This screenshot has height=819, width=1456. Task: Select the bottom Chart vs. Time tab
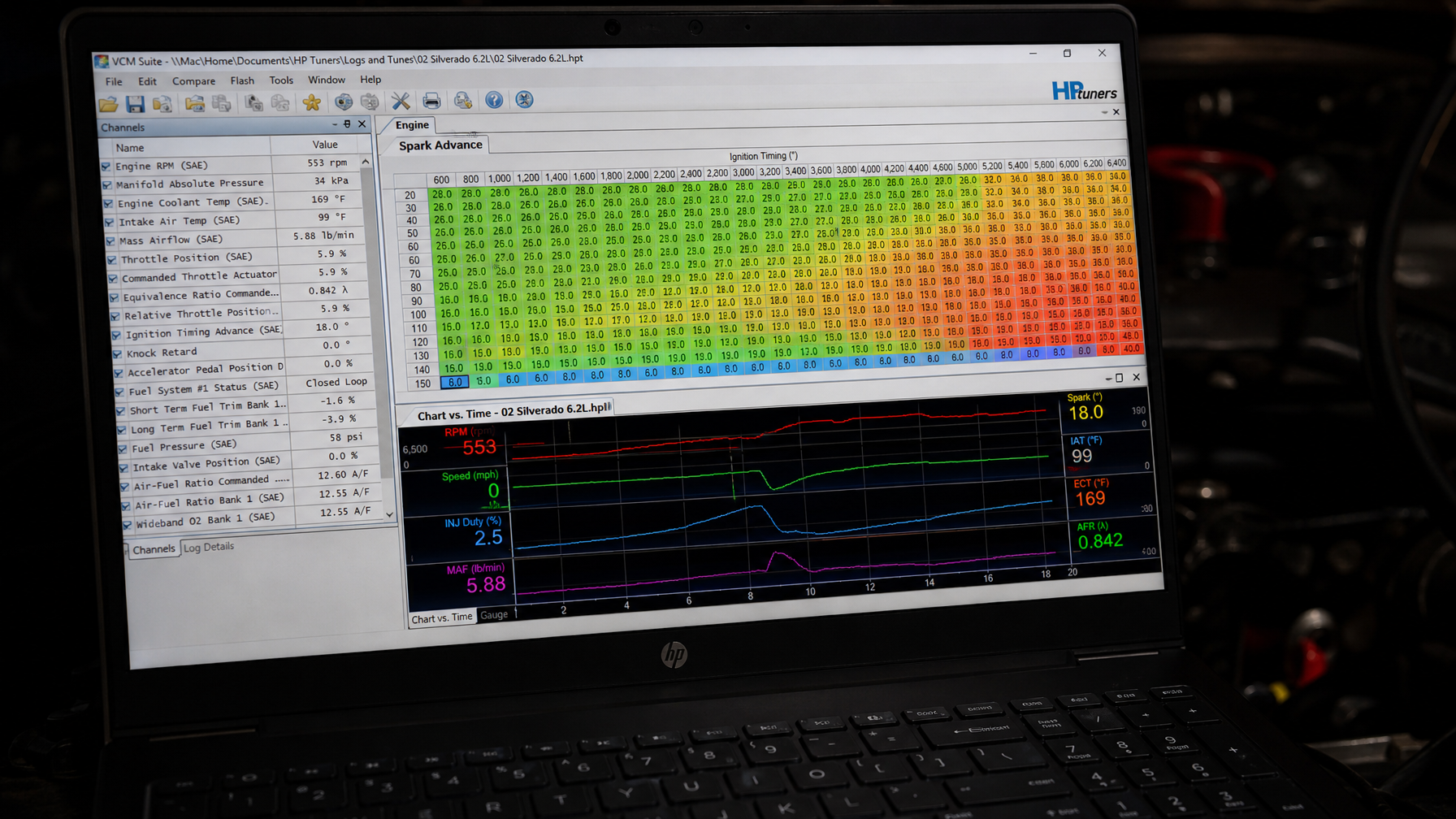coord(441,618)
